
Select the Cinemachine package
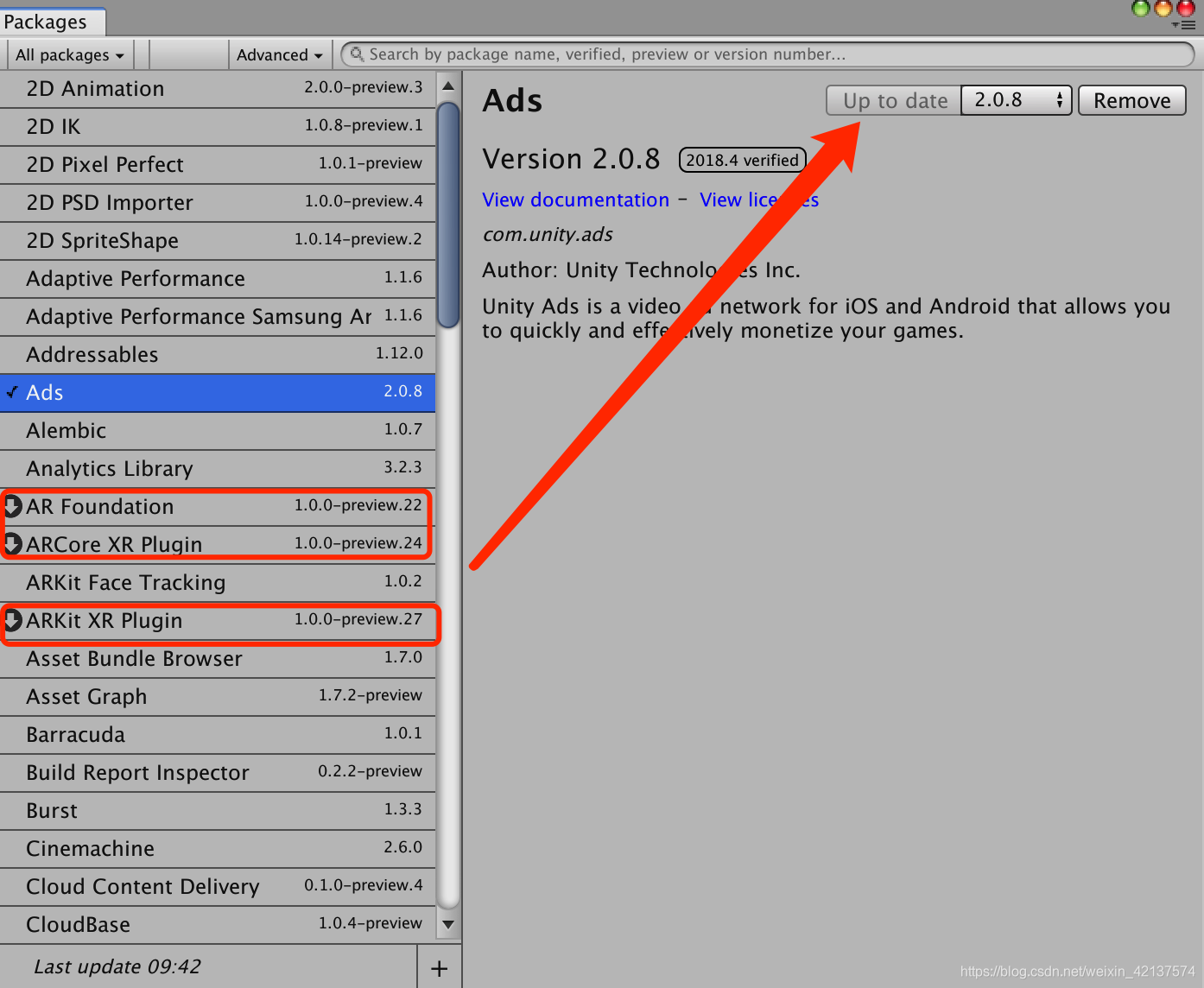[218, 849]
